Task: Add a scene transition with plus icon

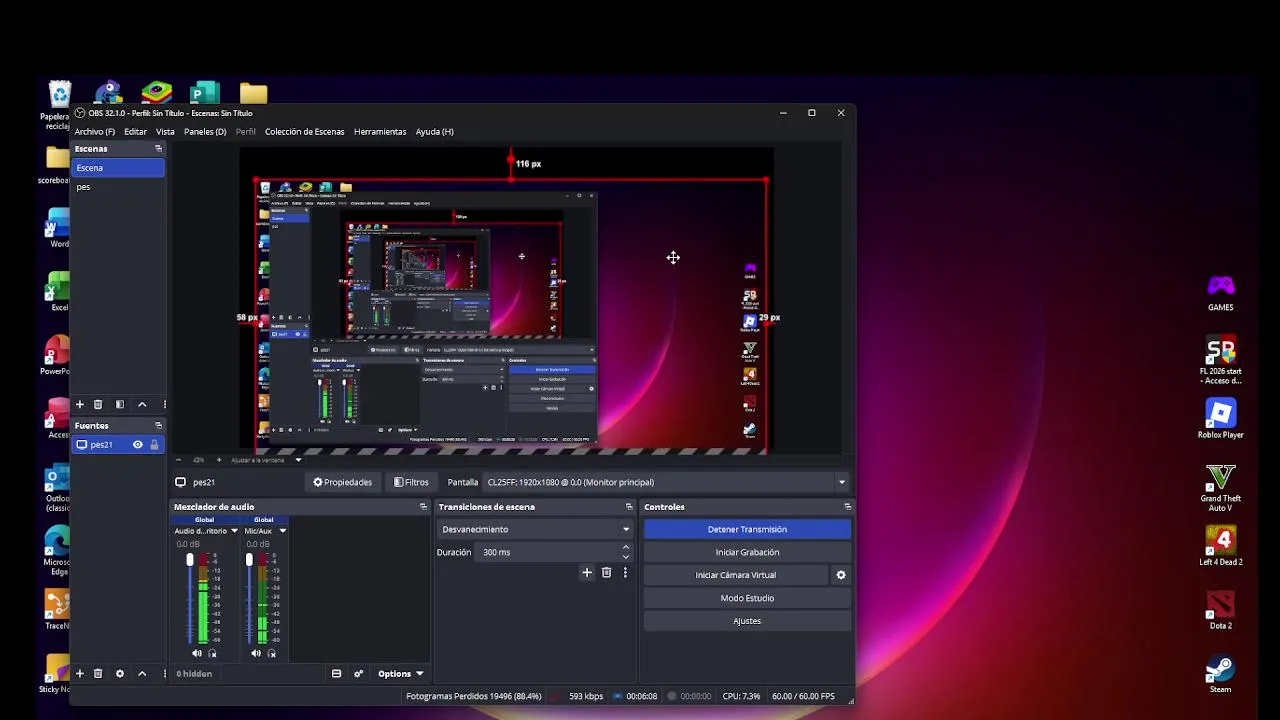Action: click(x=587, y=573)
